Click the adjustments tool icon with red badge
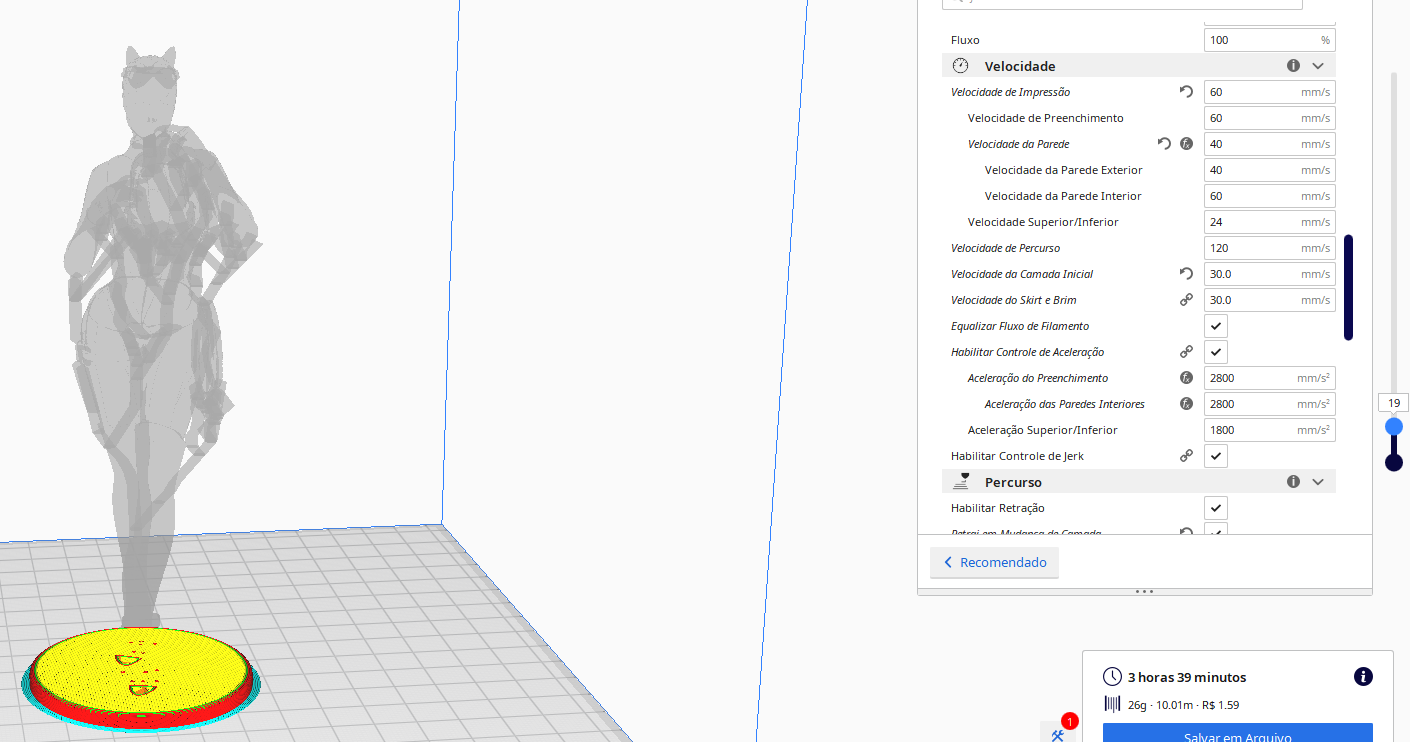Image resolution: width=1410 pixels, height=742 pixels. (1060, 733)
